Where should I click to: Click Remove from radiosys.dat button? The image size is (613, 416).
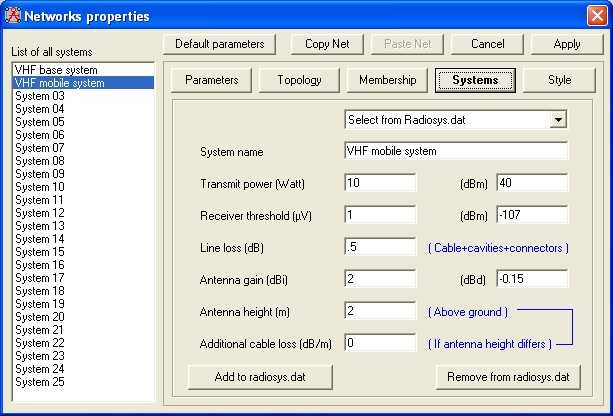[507, 377]
